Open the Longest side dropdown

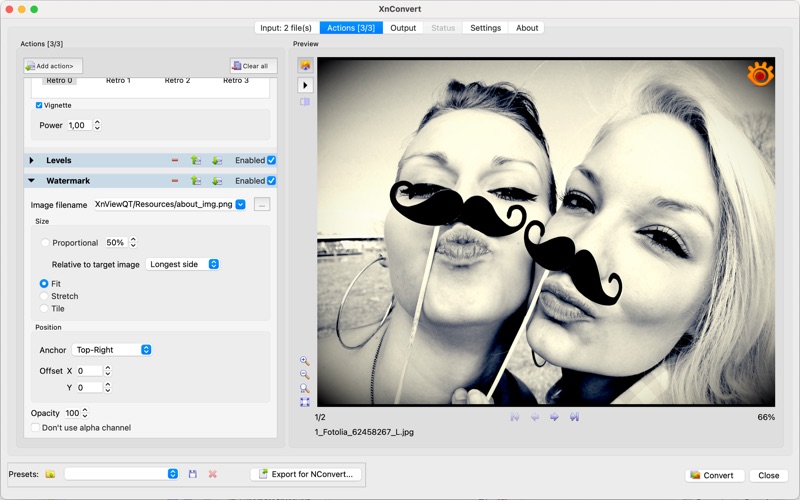click(x=183, y=264)
